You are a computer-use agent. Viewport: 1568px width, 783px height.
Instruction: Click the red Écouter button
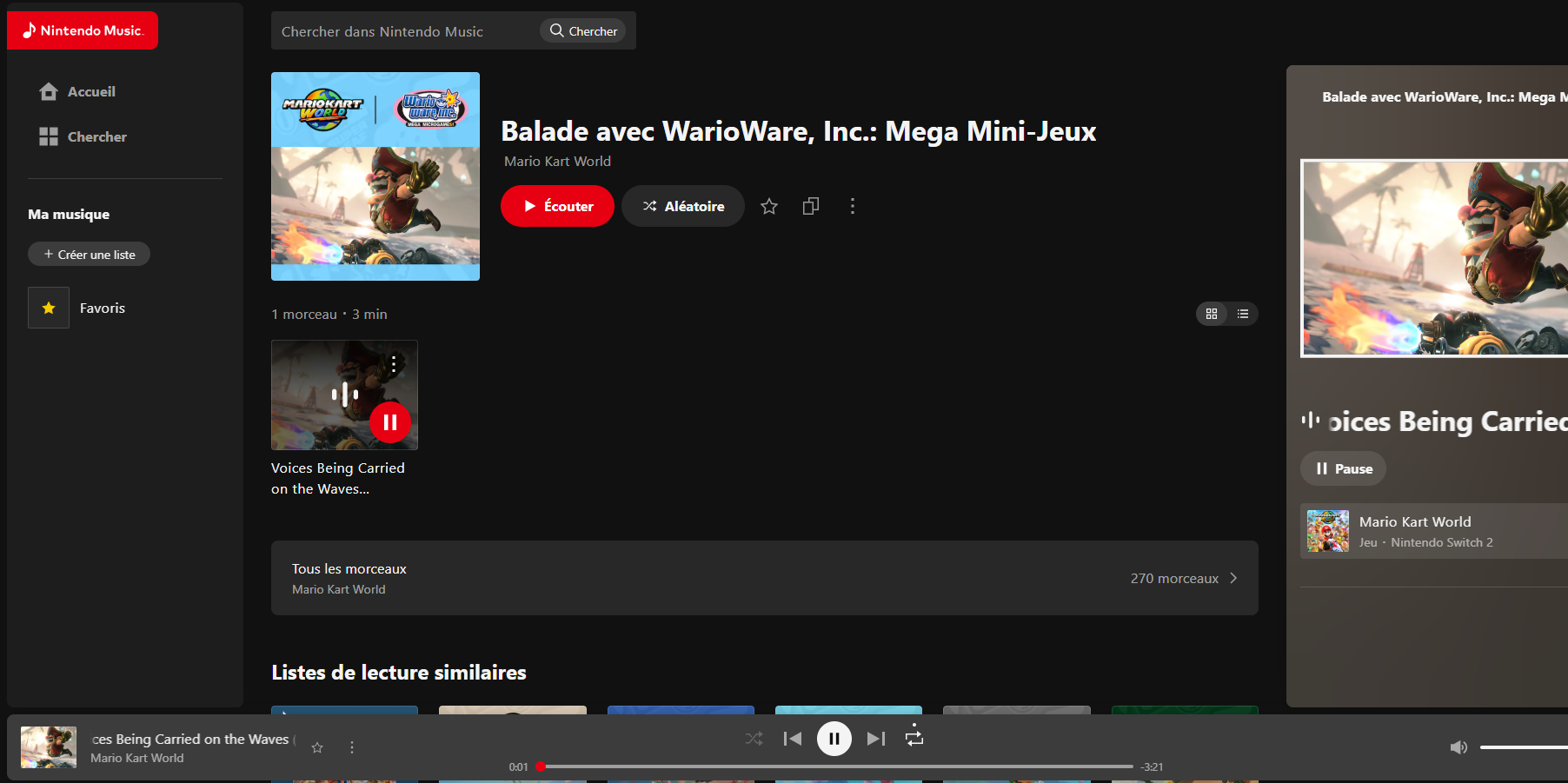point(557,206)
